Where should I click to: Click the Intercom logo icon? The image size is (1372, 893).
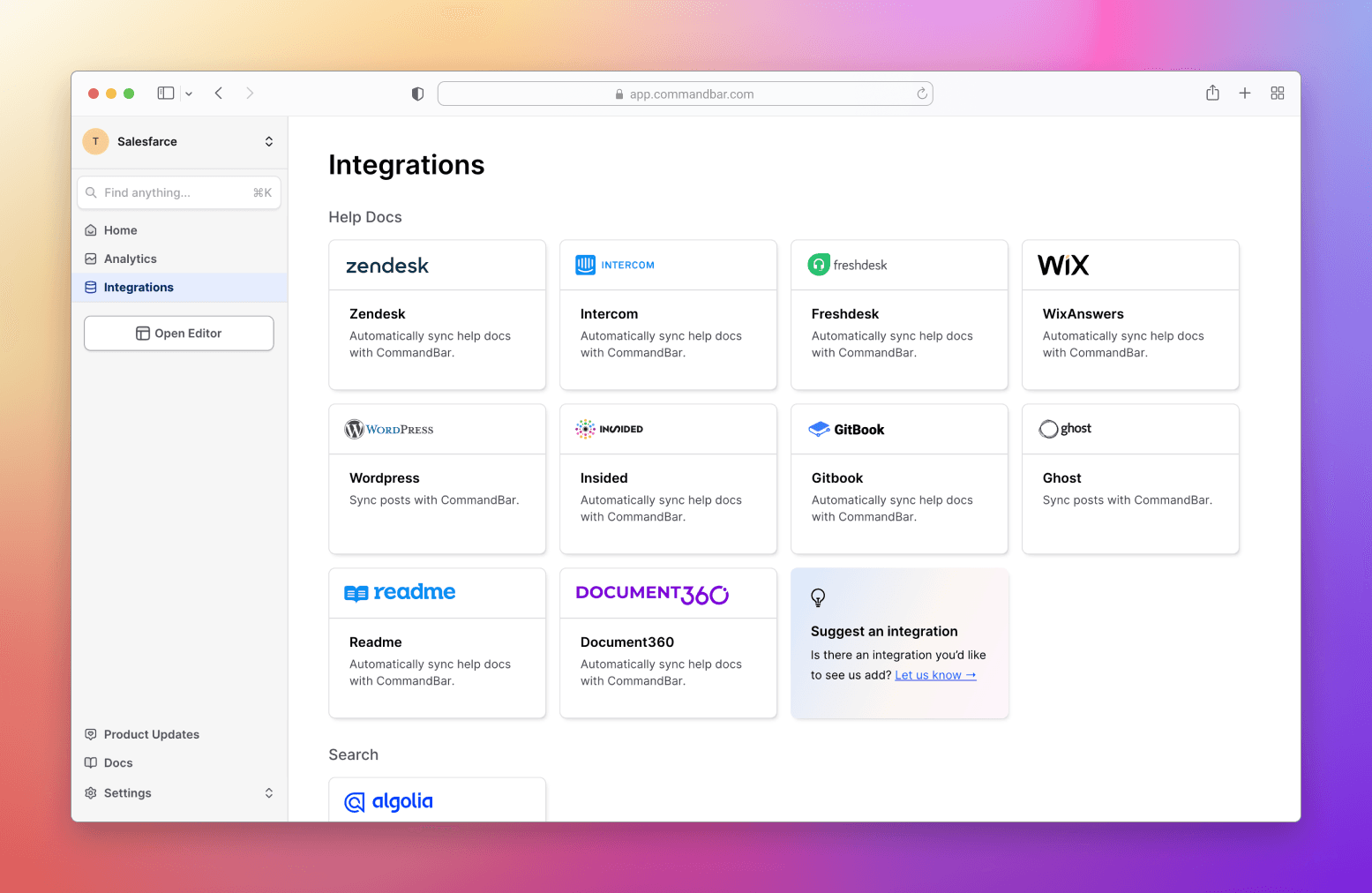click(586, 265)
